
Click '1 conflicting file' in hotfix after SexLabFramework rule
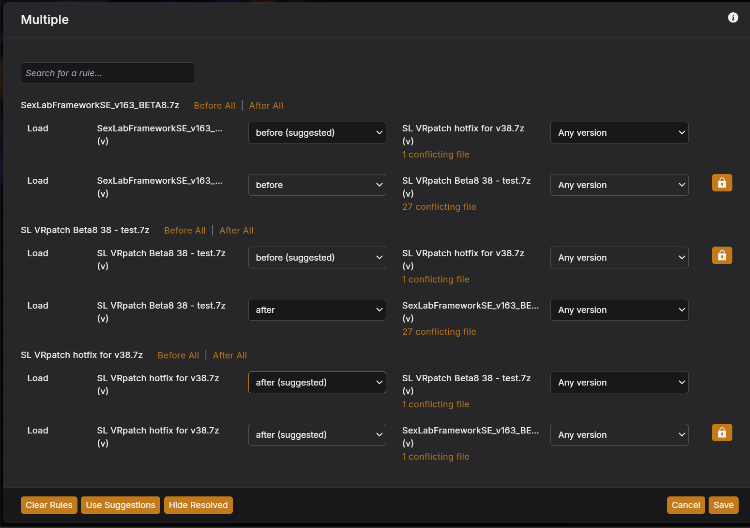pyautogui.click(x=436, y=457)
